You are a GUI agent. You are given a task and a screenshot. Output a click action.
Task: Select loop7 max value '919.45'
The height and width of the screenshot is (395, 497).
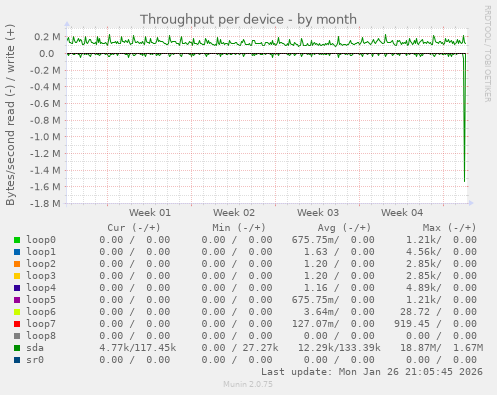pyautogui.click(x=412, y=324)
